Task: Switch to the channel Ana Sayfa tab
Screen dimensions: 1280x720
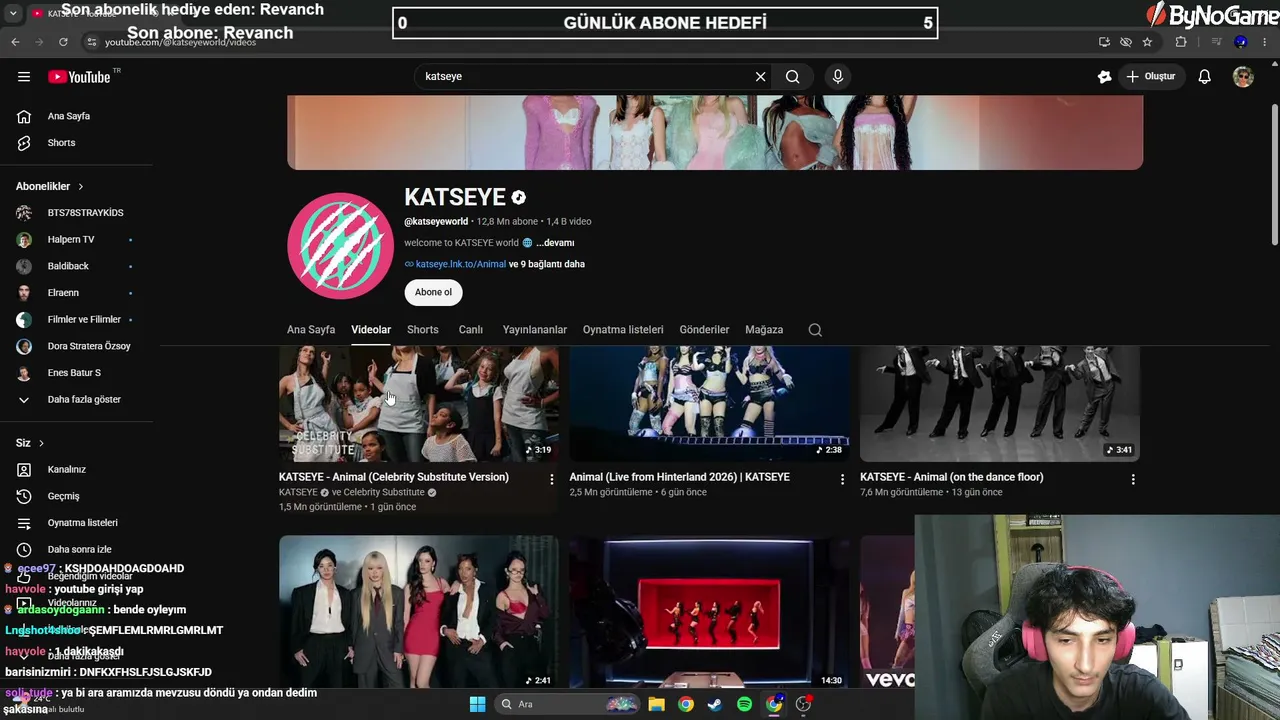Action: point(311,330)
